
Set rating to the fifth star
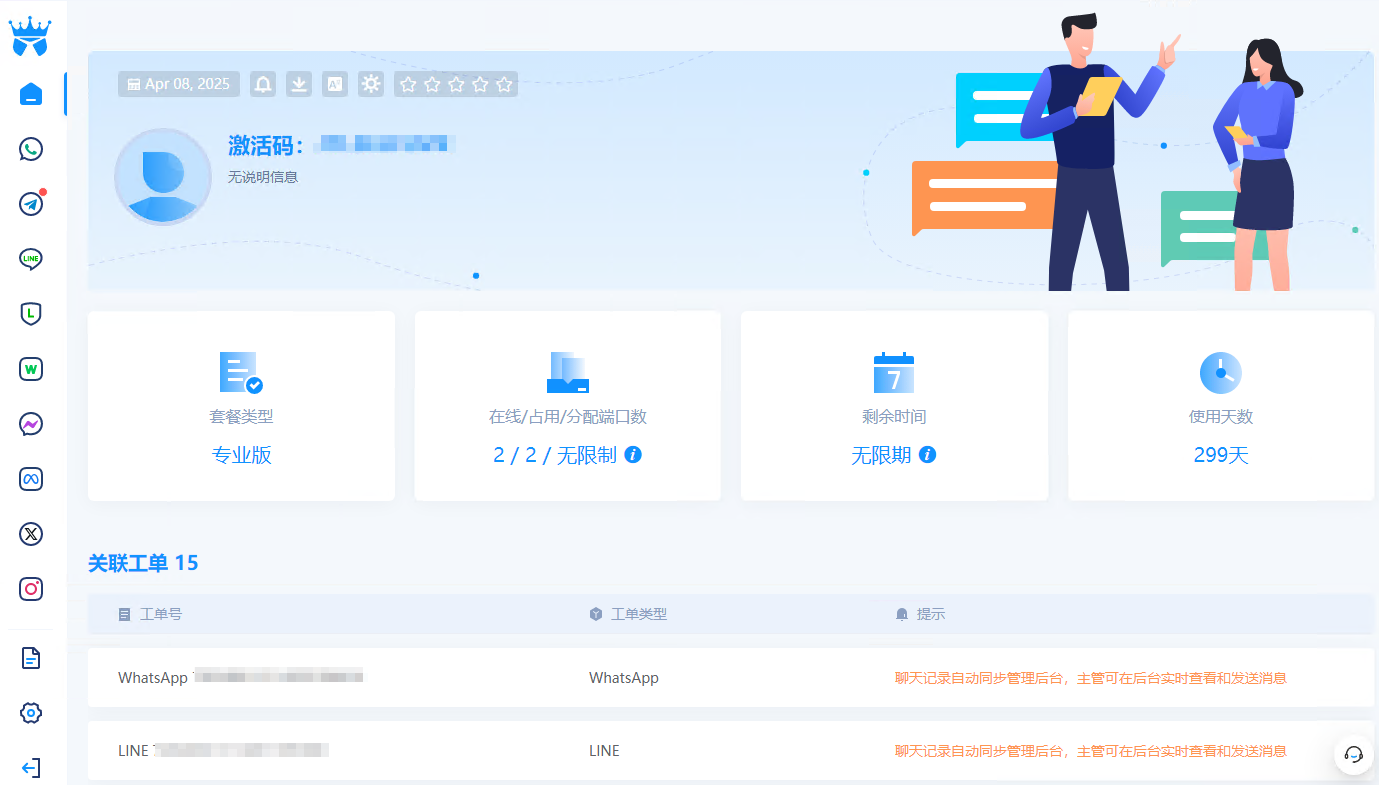[x=505, y=84]
